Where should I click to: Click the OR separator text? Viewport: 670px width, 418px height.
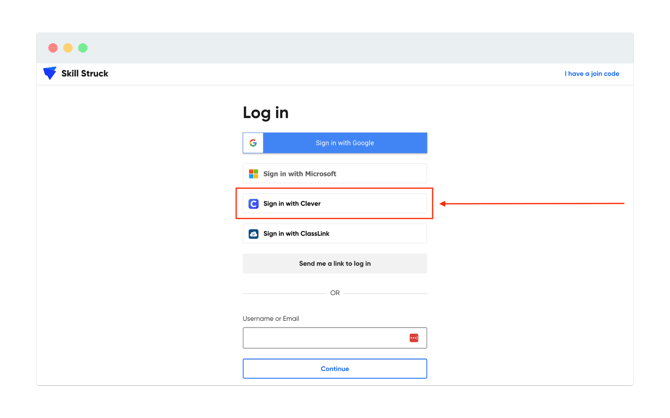coord(335,293)
